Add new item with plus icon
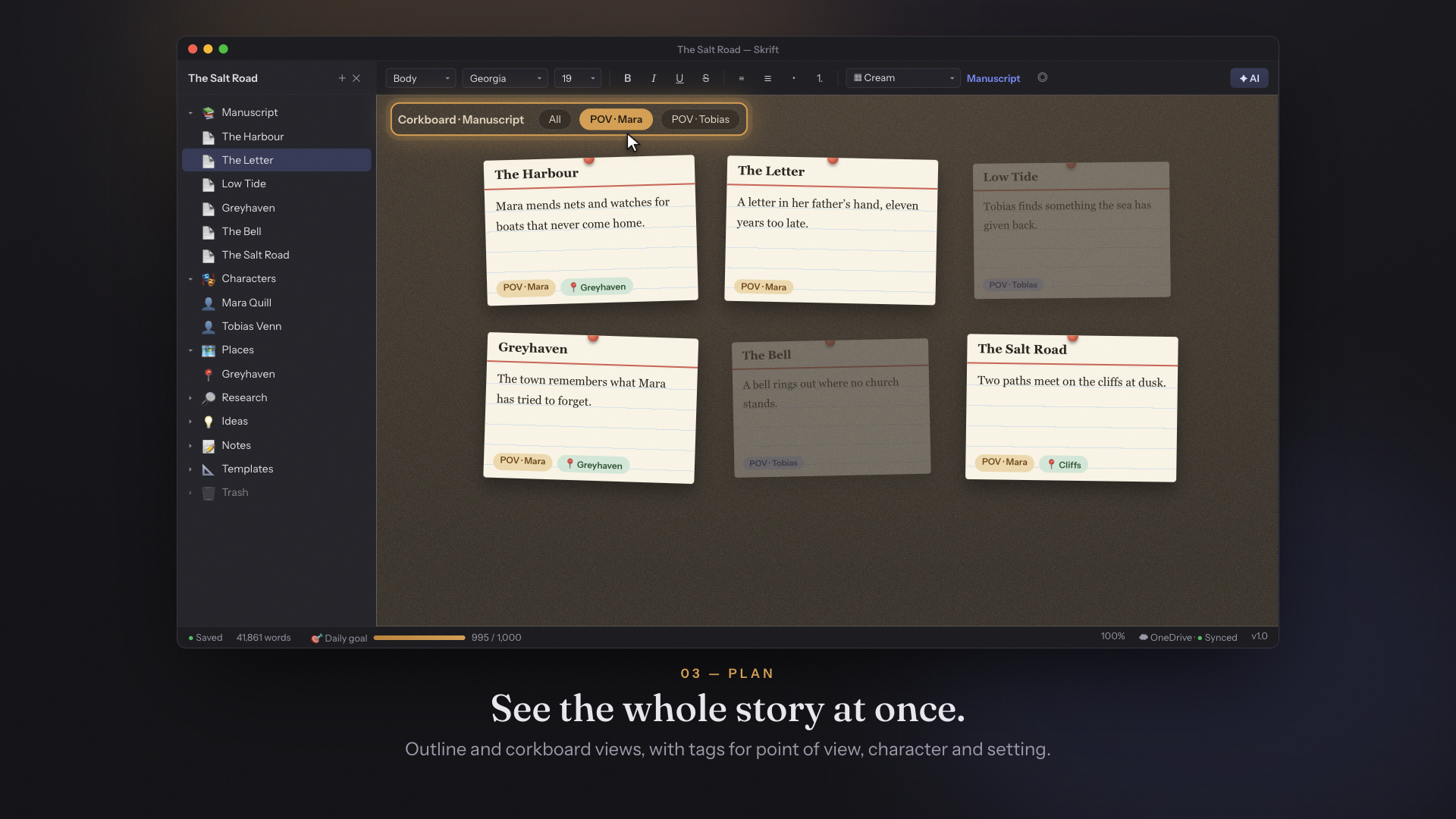Image resolution: width=1456 pixels, height=819 pixels. [x=342, y=78]
